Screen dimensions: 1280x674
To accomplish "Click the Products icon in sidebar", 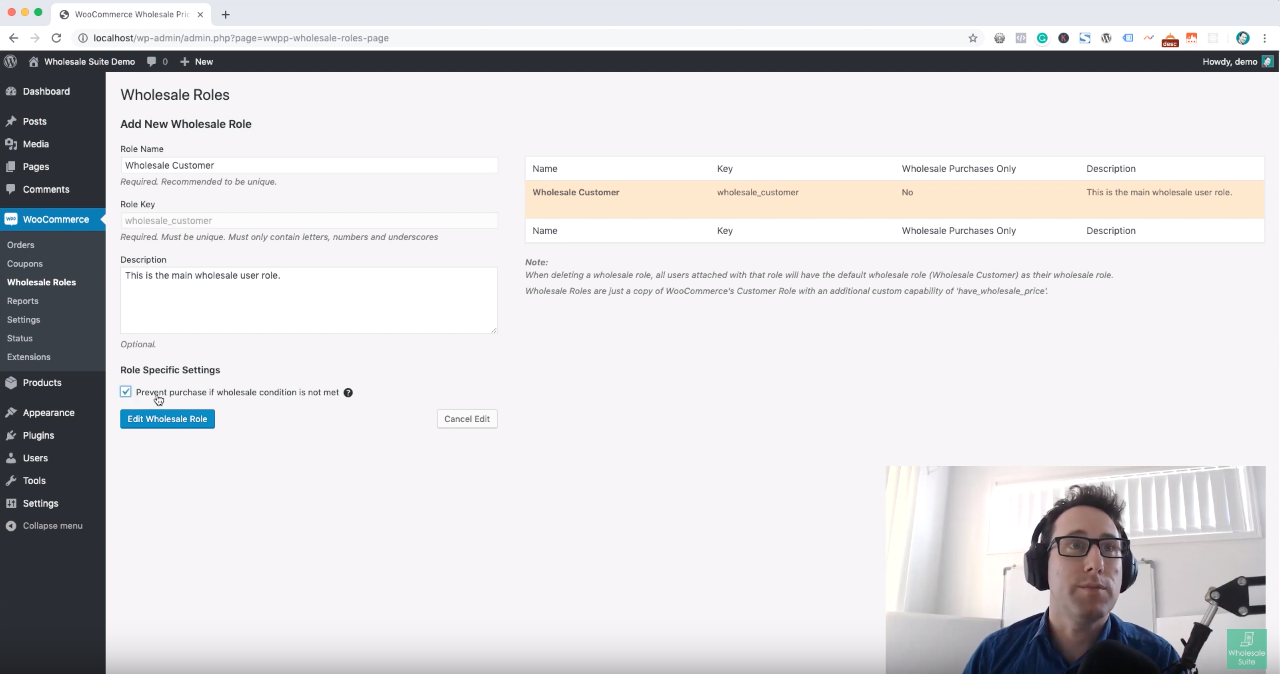I will click(11, 382).
